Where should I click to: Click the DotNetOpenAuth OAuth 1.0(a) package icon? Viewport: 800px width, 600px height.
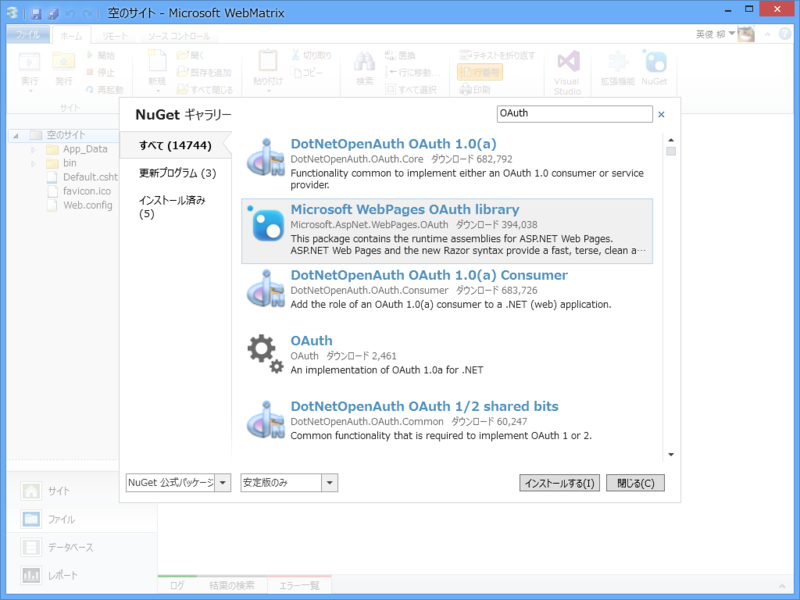pyautogui.click(x=265, y=157)
